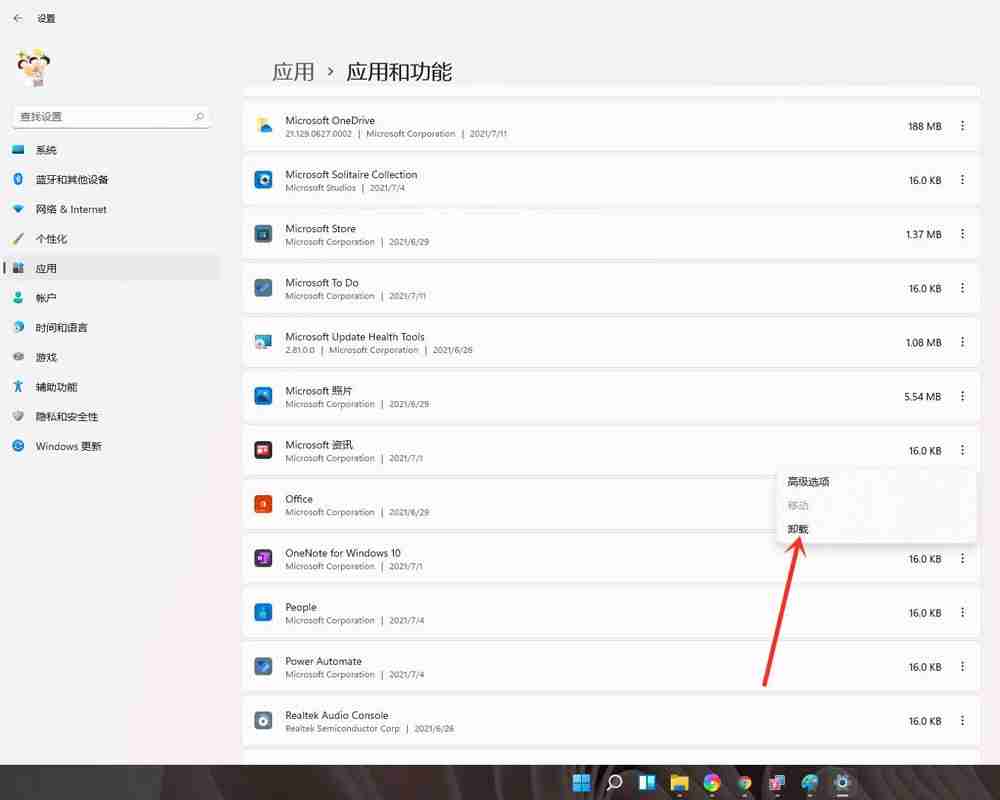This screenshot has width=1000, height=800.
Task: Open more options for Microsoft To Do
Action: (x=963, y=288)
